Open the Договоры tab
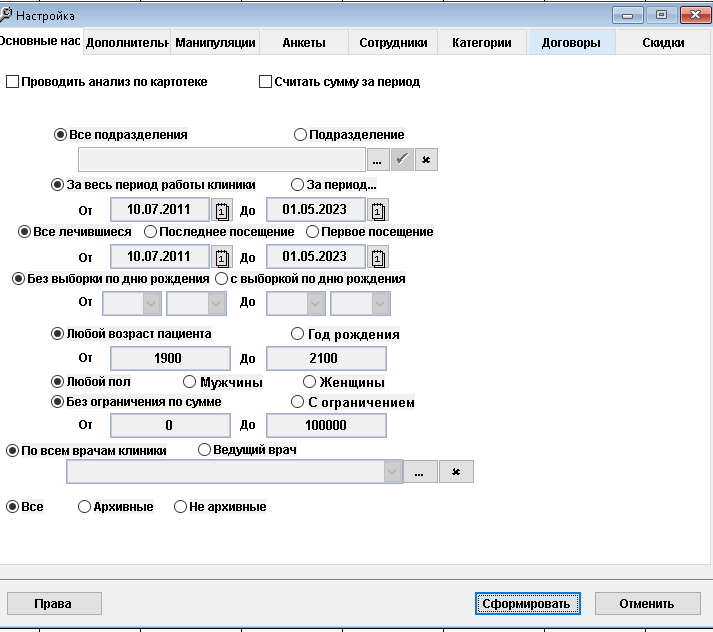713x632 pixels. [570, 43]
